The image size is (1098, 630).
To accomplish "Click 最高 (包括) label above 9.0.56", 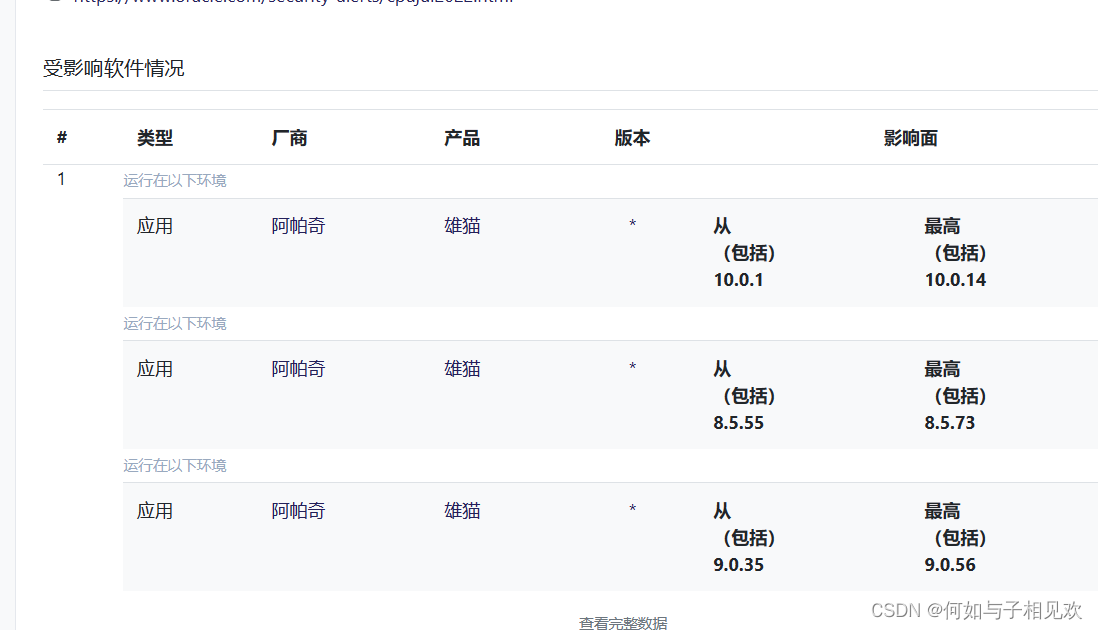I will click(x=955, y=524).
